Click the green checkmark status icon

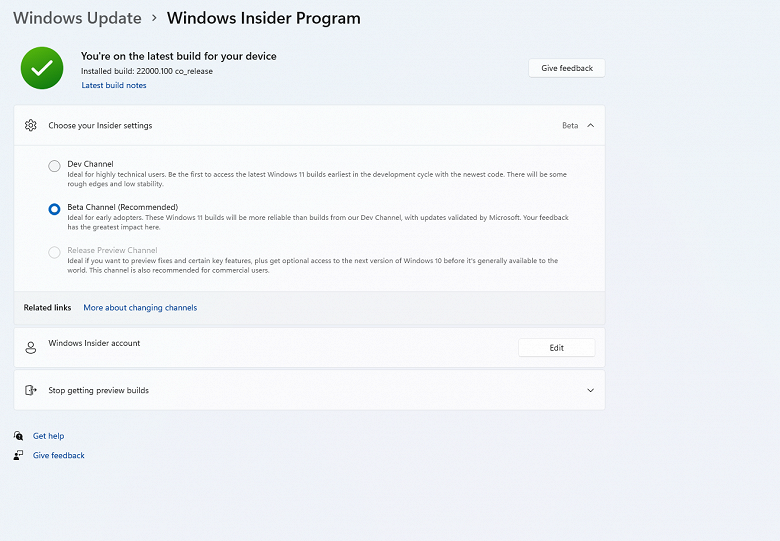(42, 68)
